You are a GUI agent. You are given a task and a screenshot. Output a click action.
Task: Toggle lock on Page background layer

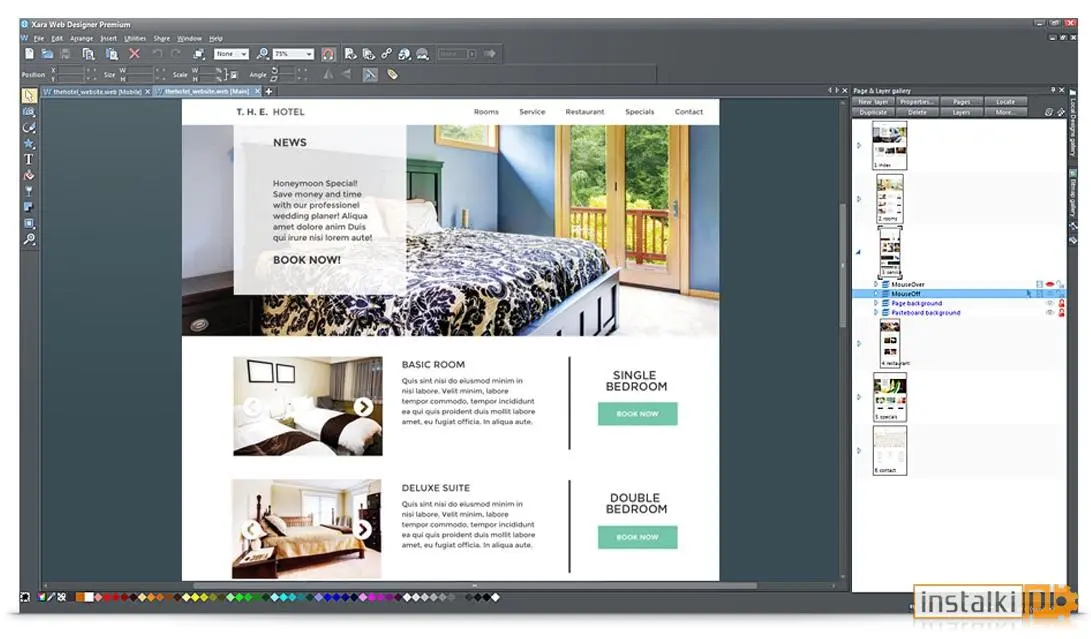[x=1061, y=303]
